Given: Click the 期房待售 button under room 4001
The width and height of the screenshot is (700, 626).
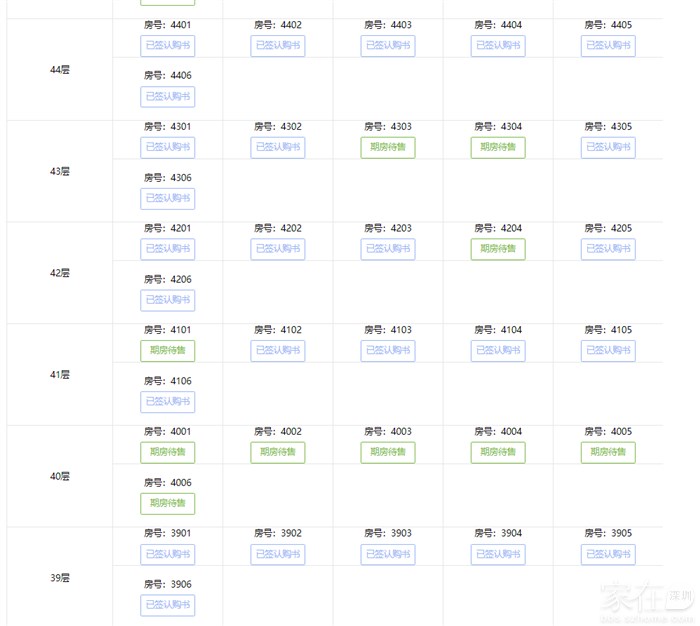Looking at the screenshot, I should coord(168,452).
